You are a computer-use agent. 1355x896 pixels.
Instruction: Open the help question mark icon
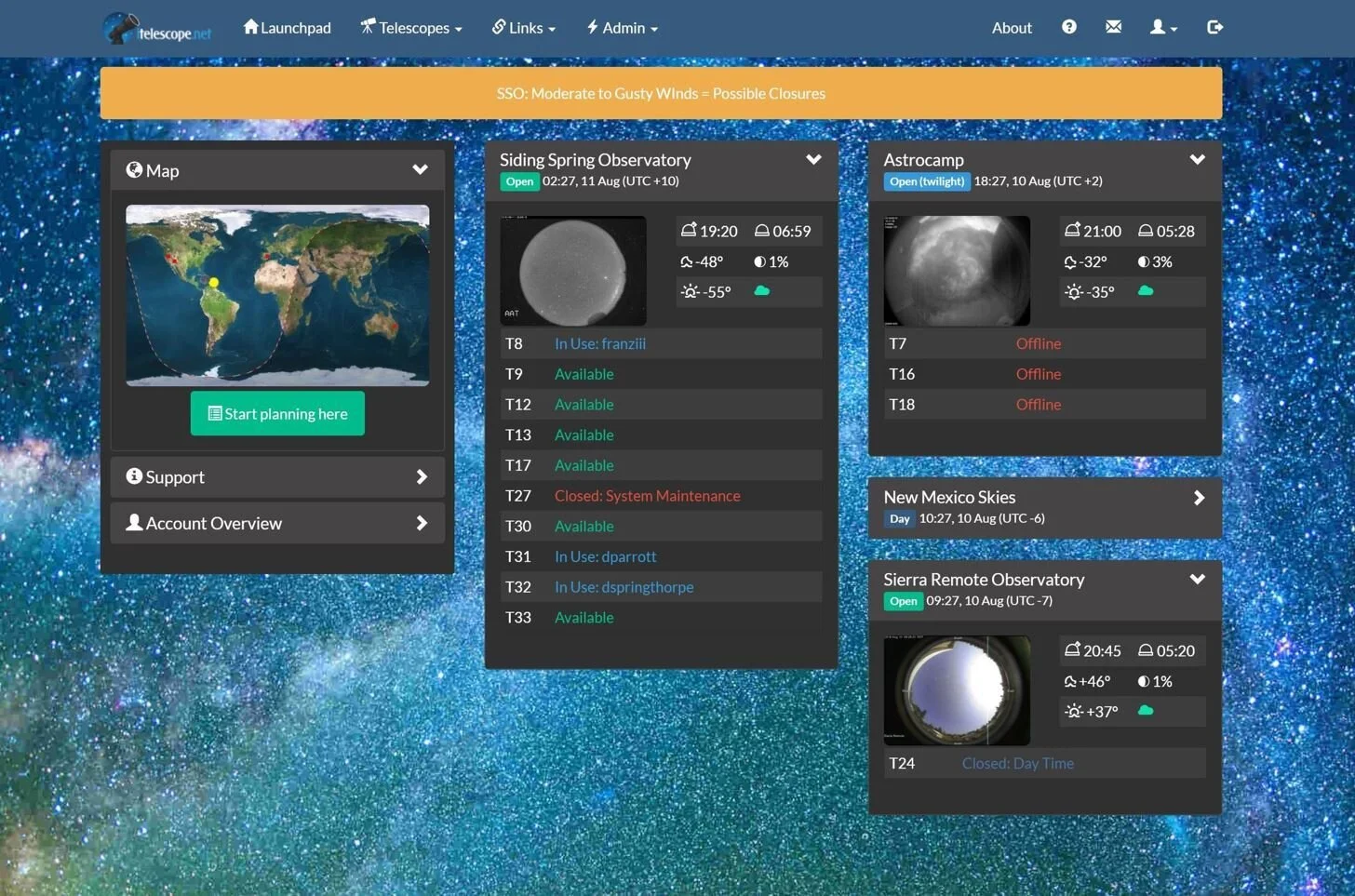[x=1068, y=27]
